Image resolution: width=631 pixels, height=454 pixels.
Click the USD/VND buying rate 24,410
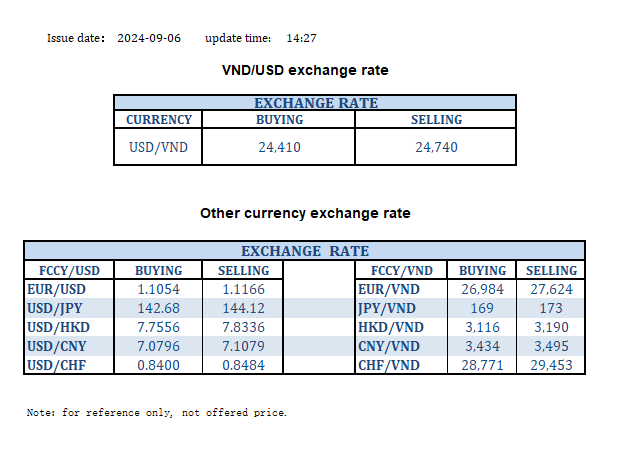tap(278, 148)
